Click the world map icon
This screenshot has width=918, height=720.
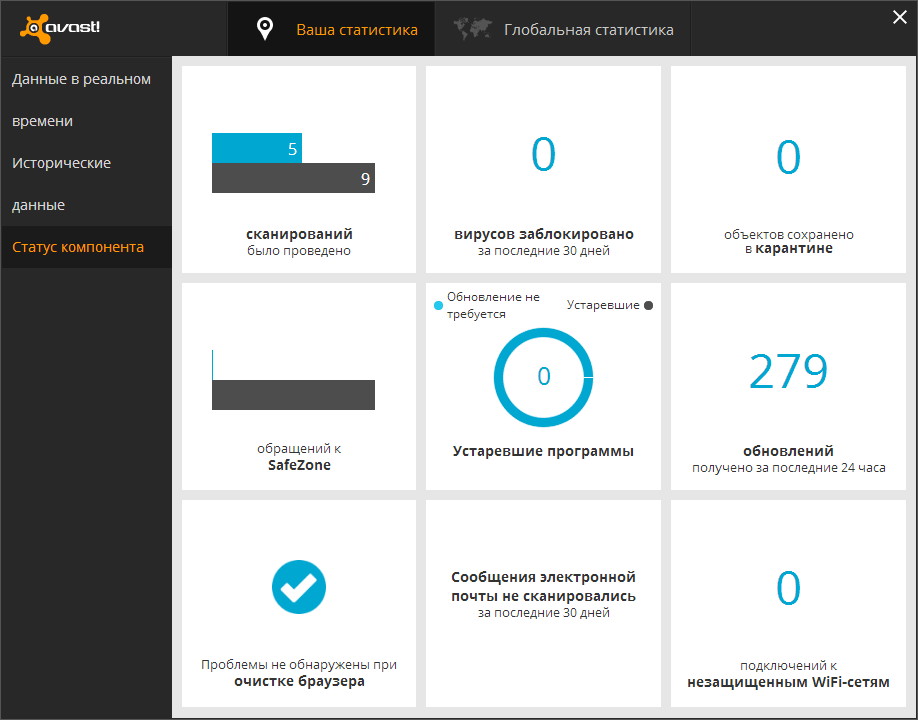(472, 29)
